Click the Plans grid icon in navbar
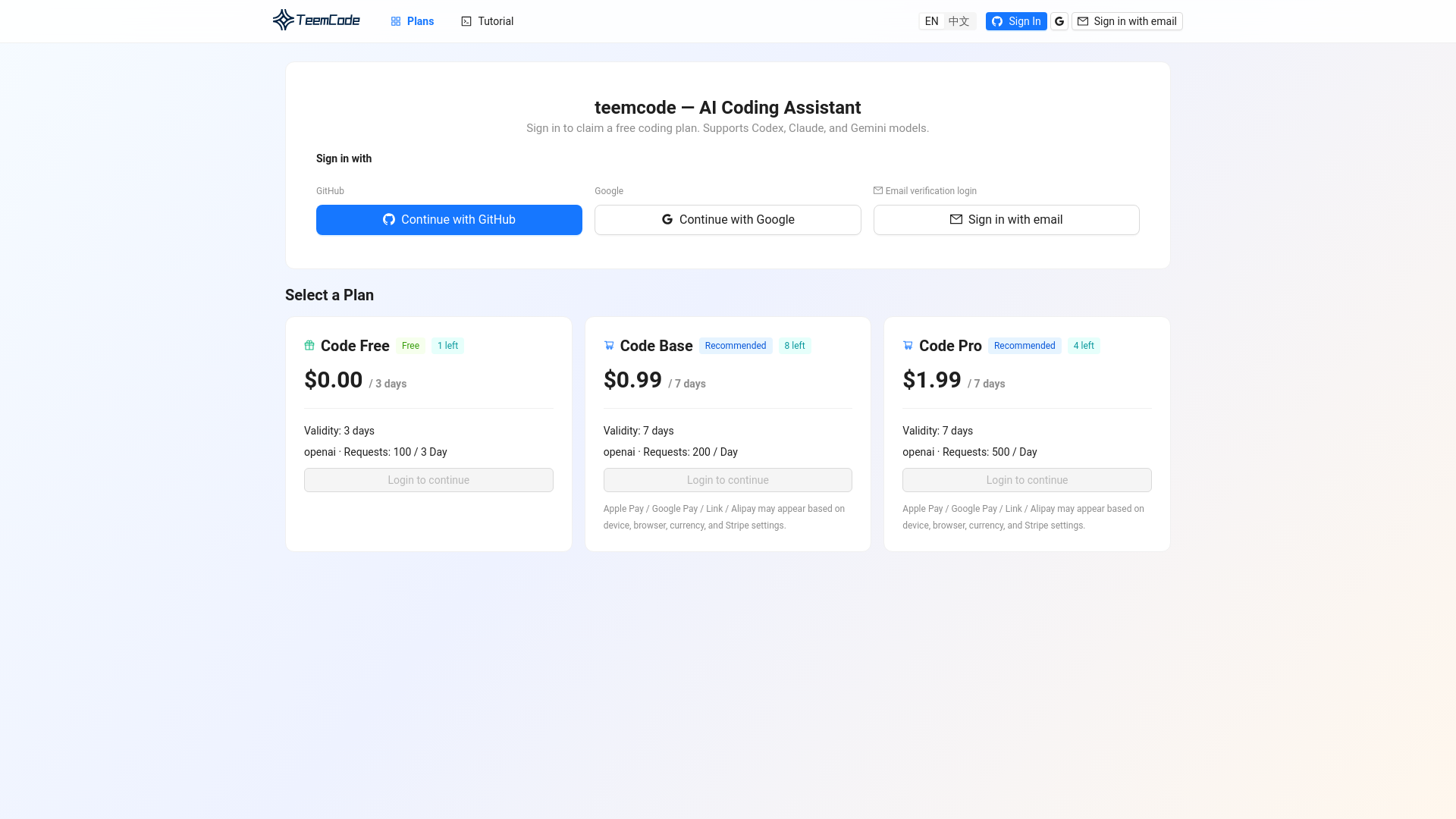Screen dimensions: 1456x819 tap(396, 21)
